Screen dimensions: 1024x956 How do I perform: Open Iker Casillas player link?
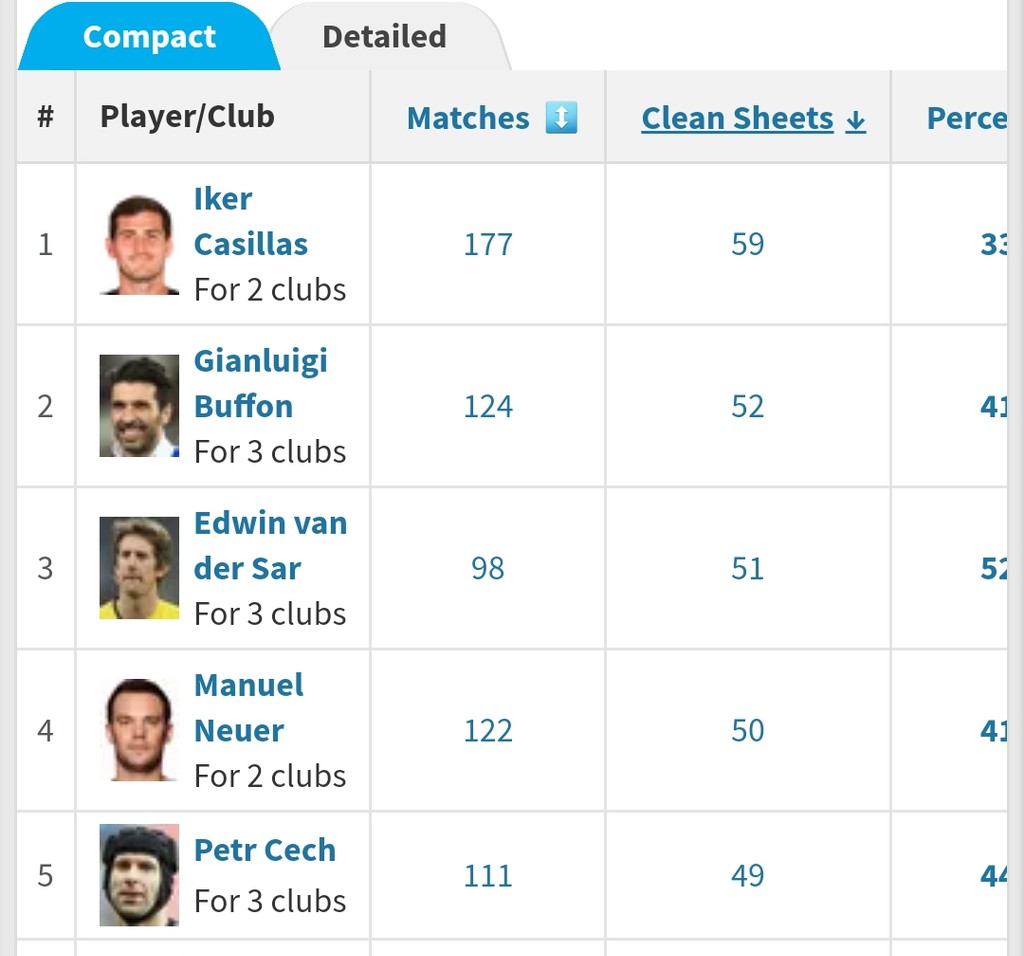click(250, 221)
